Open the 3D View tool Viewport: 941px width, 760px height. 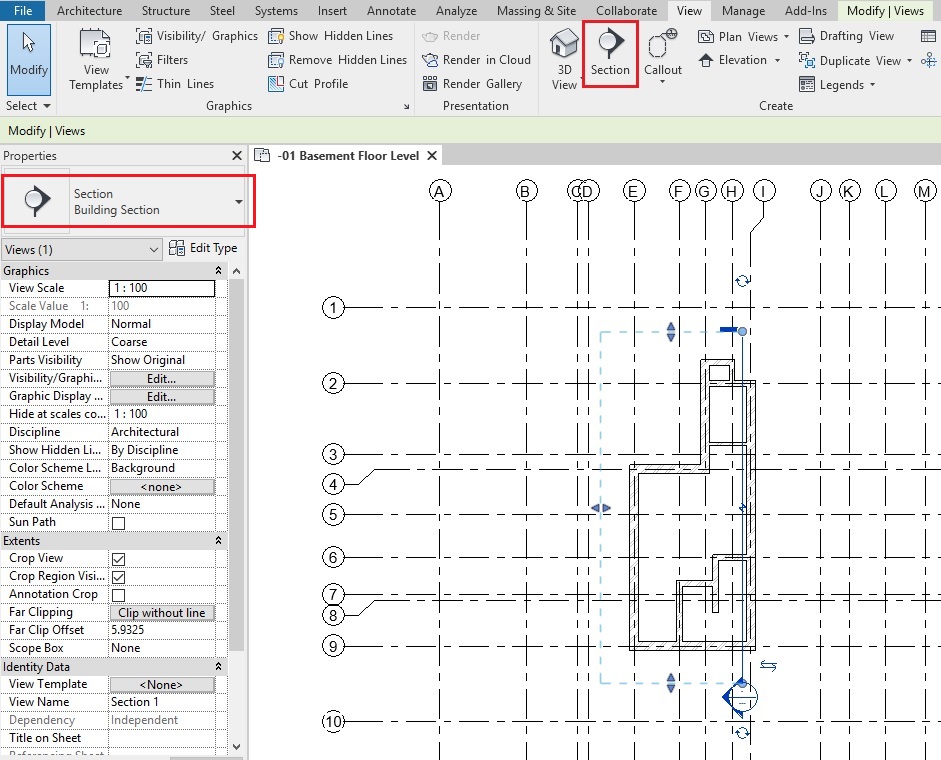(x=564, y=59)
